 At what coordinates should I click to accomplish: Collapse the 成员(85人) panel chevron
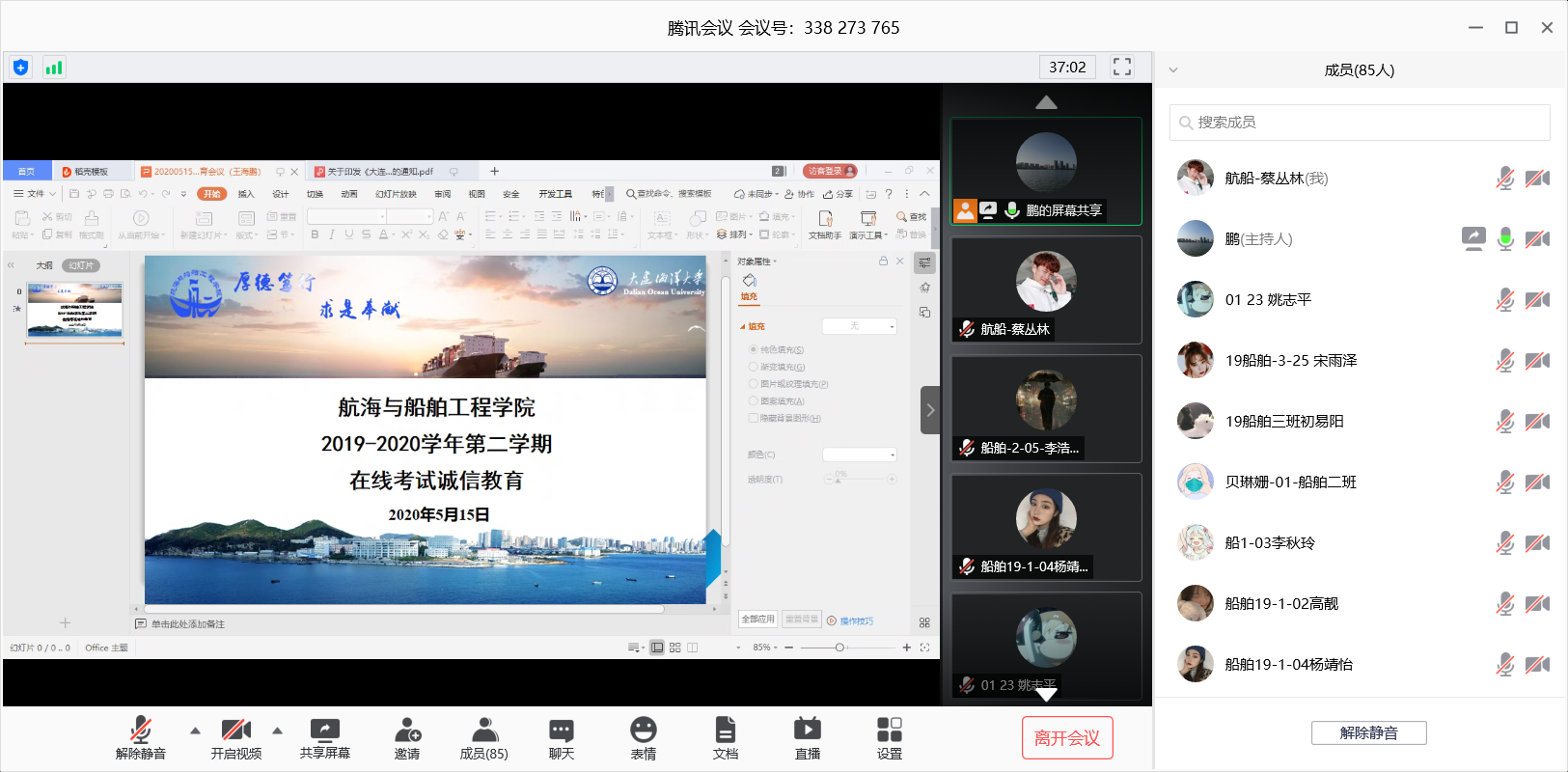pos(1173,70)
